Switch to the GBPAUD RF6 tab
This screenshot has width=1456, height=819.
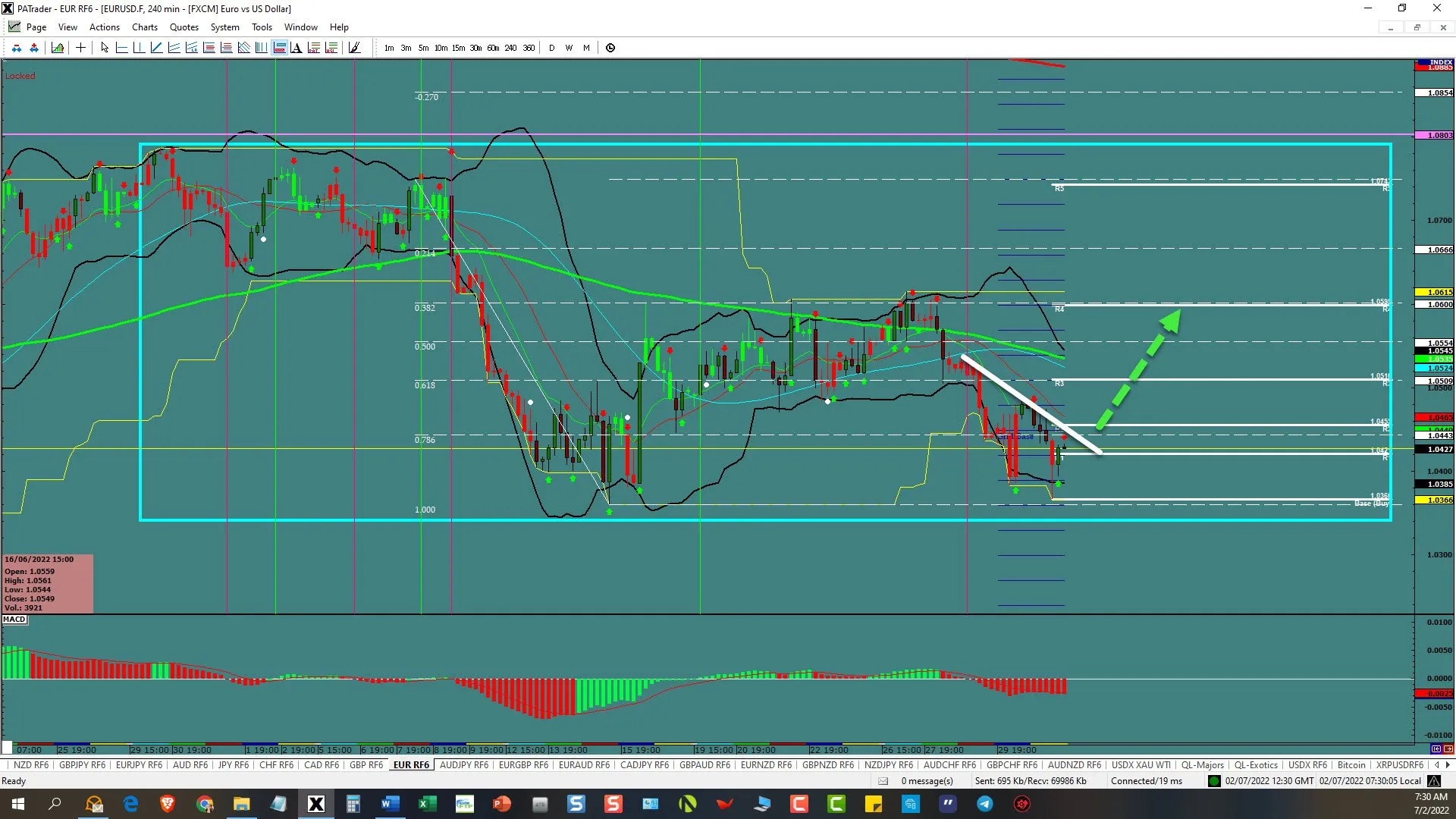point(704,764)
